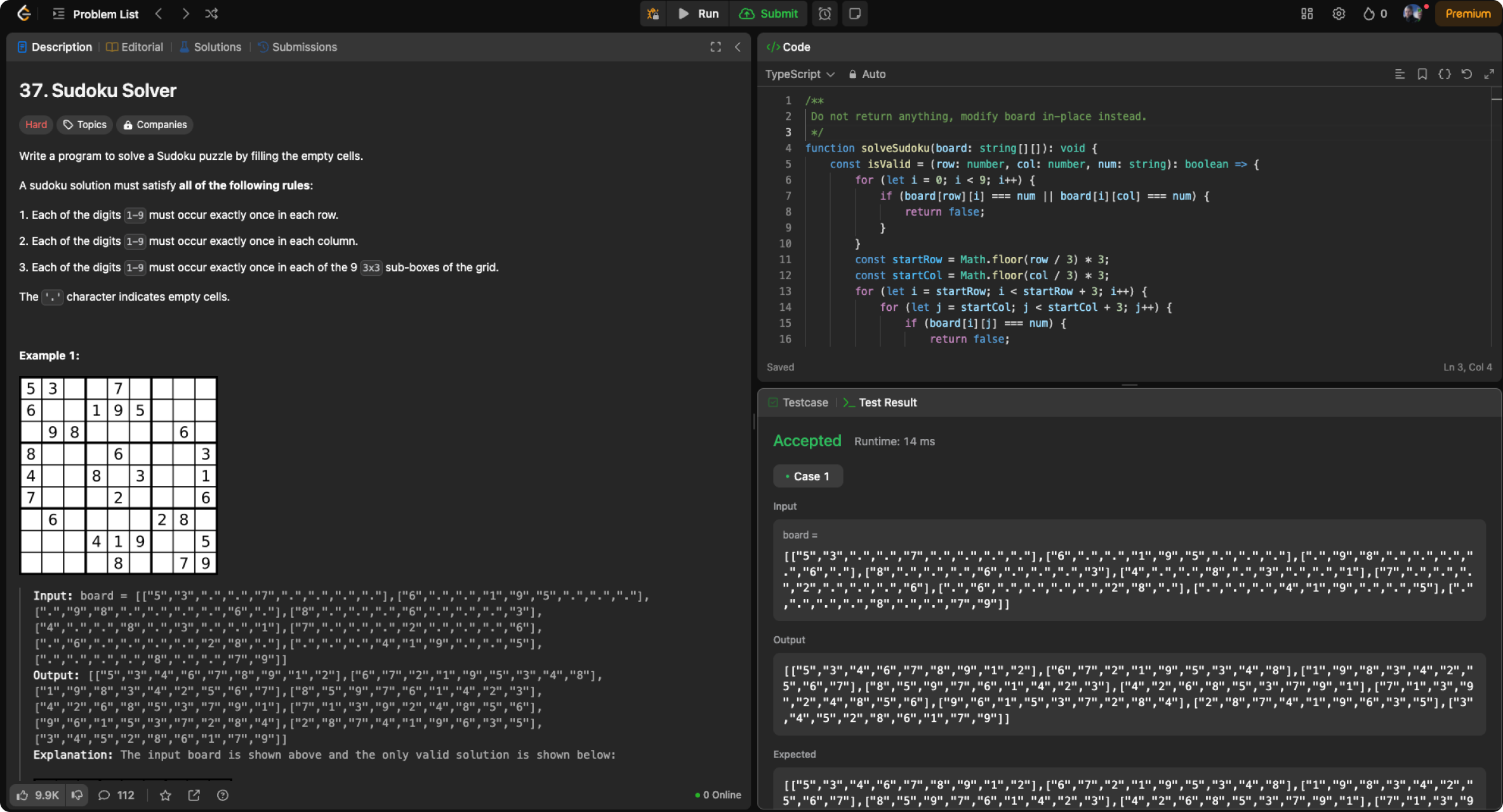Expand the Topics tag
Viewport: 1503px width, 812px height.
coord(85,125)
